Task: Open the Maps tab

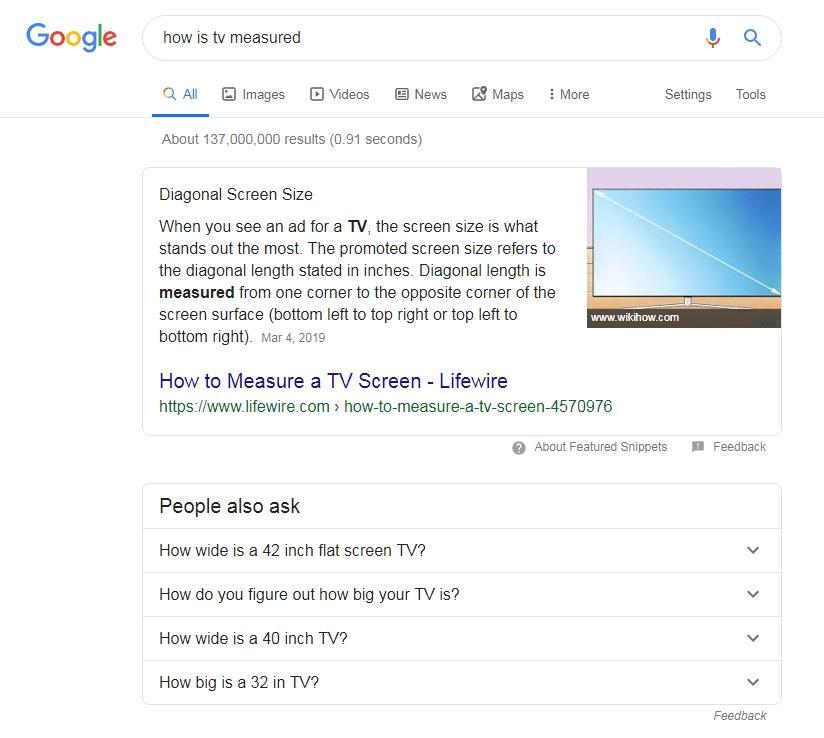Action: point(498,95)
